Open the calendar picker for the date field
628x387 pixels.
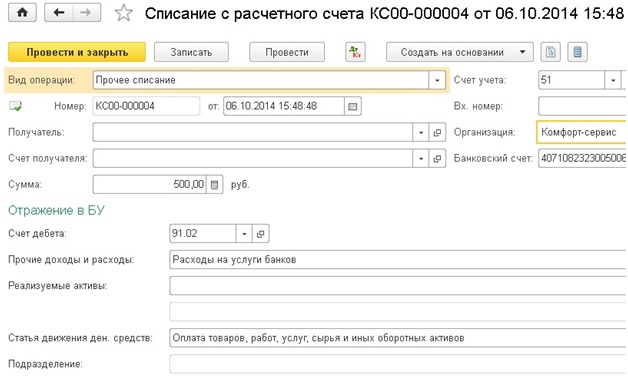[x=352, y=106]
